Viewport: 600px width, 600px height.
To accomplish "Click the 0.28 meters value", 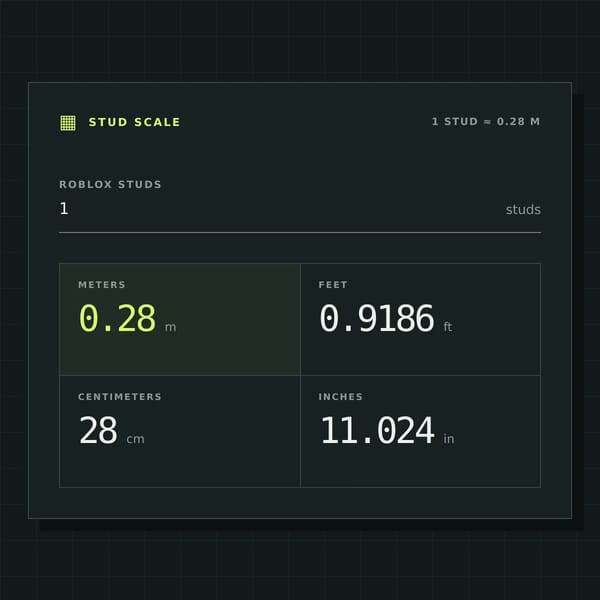I will click(x=117, y=318).
